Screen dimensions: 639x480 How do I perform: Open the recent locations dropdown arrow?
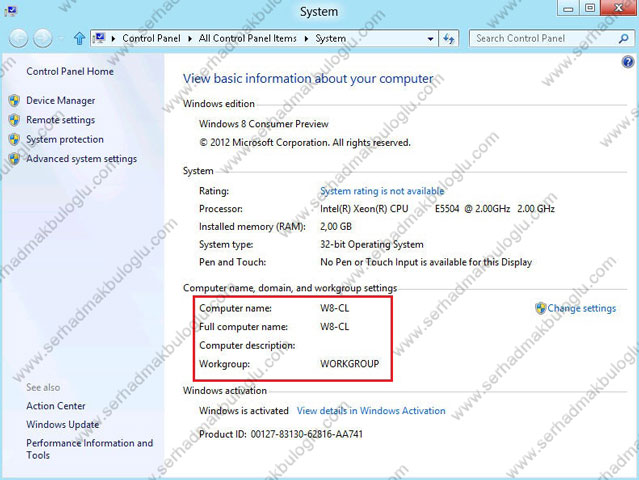point(62,39)
